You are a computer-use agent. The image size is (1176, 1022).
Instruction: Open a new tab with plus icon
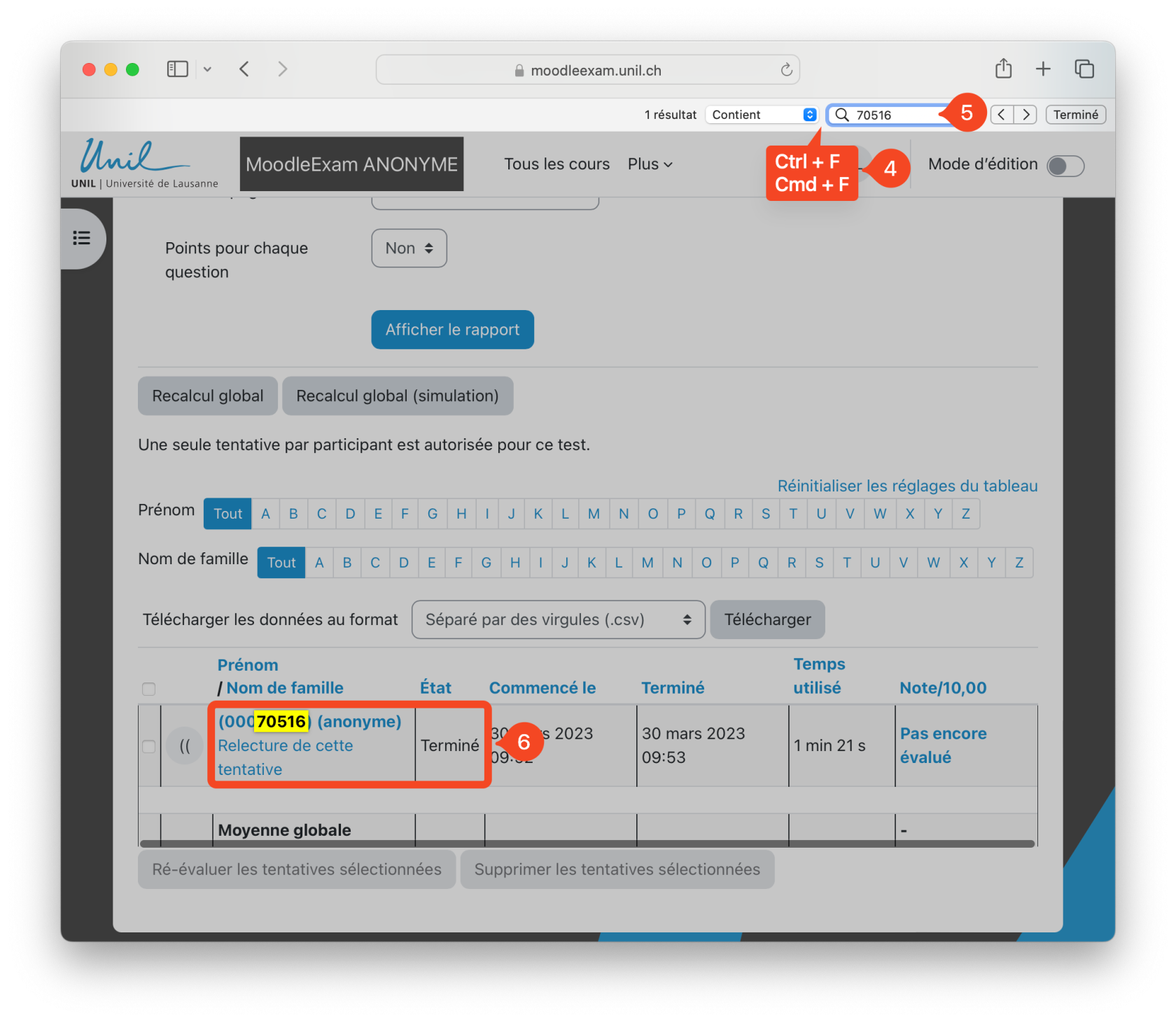(1043, 69)
